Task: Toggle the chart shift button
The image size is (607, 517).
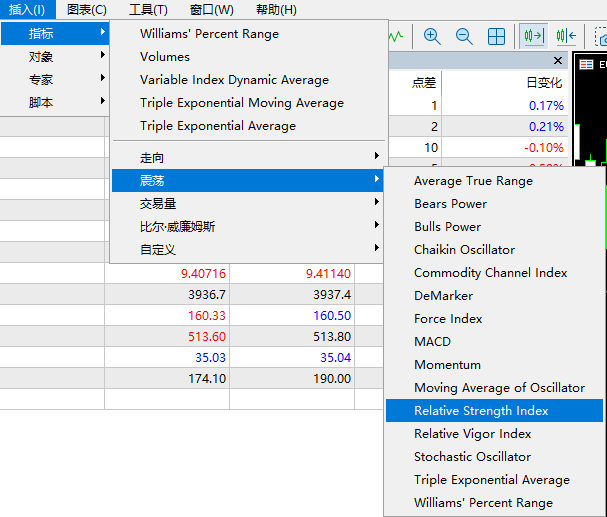Action: [566, 37]
